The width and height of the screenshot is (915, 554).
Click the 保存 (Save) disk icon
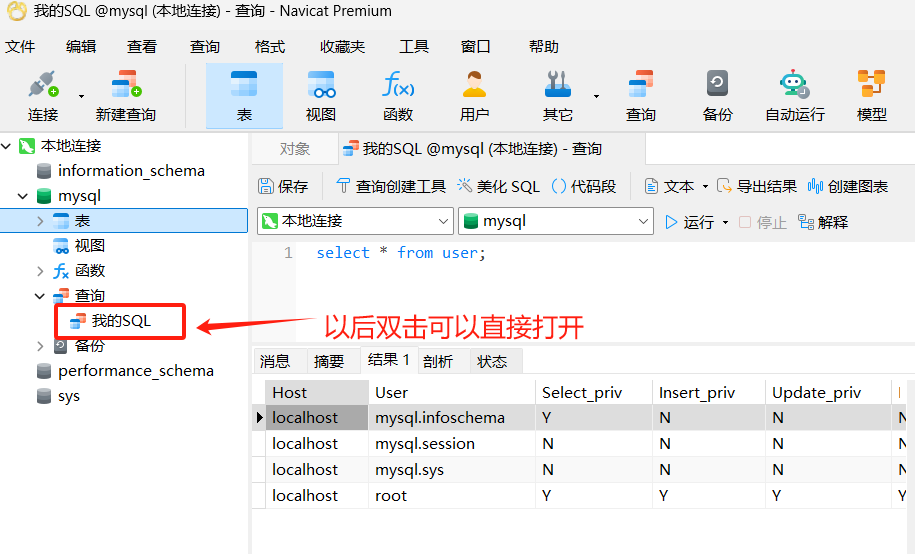(x=266, y=186)
